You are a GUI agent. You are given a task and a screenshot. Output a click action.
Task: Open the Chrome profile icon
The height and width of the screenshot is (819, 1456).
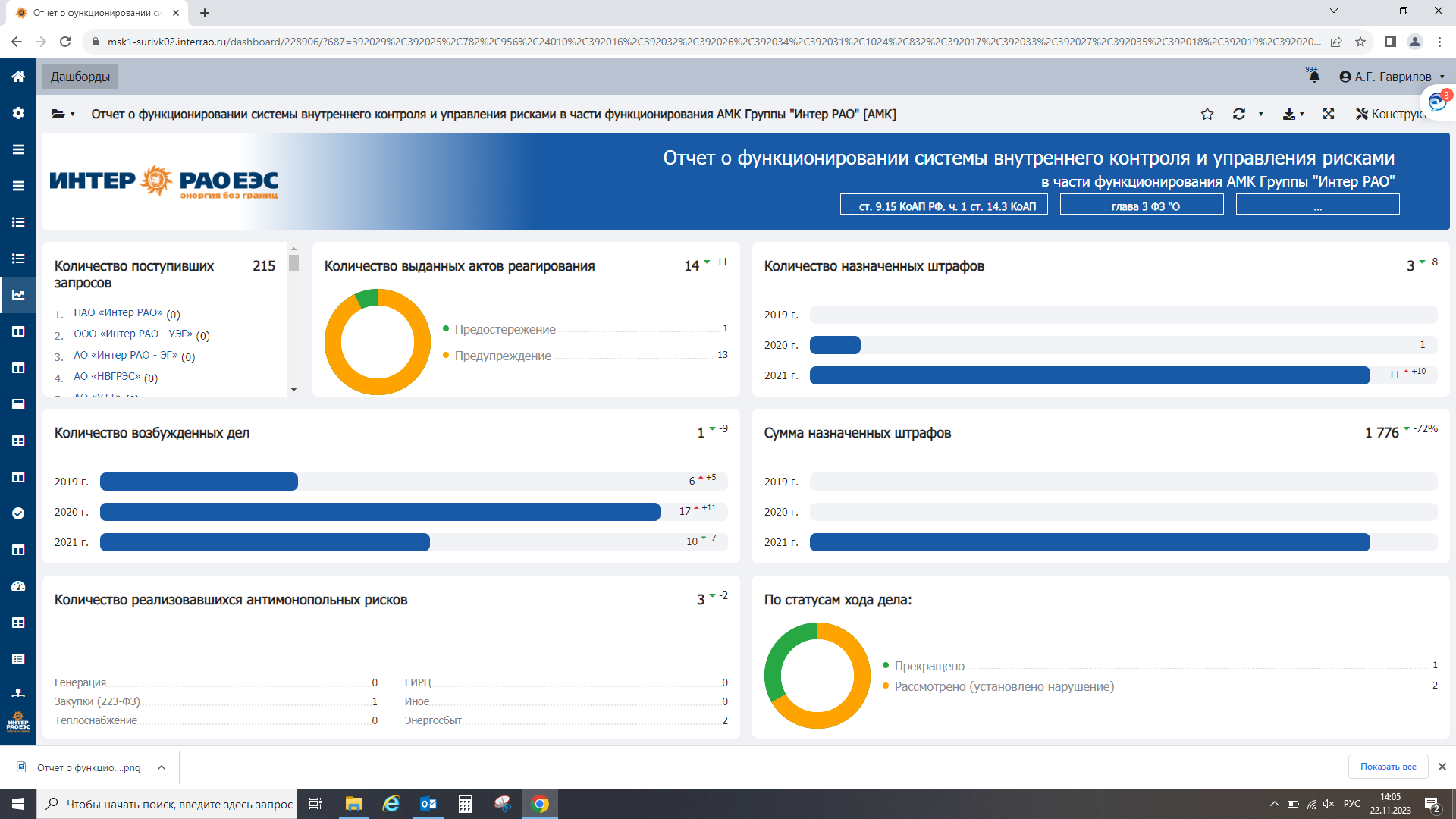pyautogui.click(x=1415, y=42)
